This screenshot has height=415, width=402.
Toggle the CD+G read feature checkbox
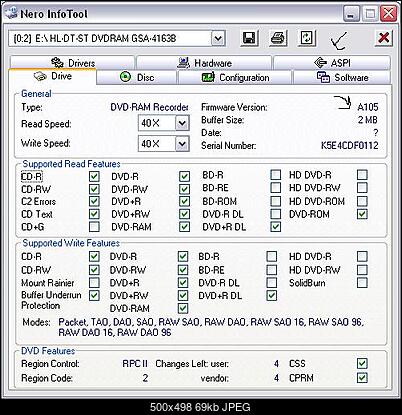[x=94, y=227]
